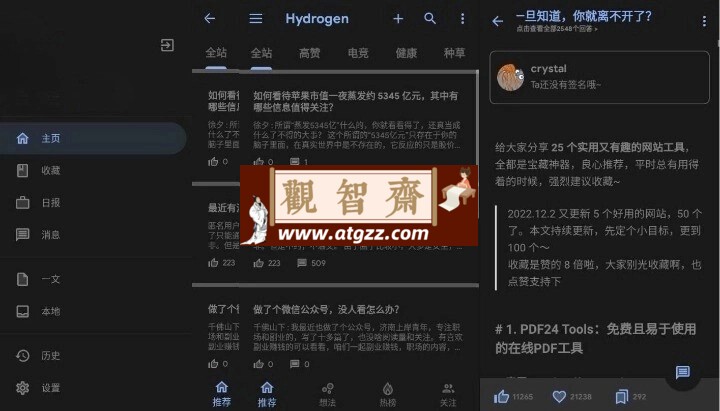Select 主页 in the navigation drawer
The image size is (720, 411).
93,138
